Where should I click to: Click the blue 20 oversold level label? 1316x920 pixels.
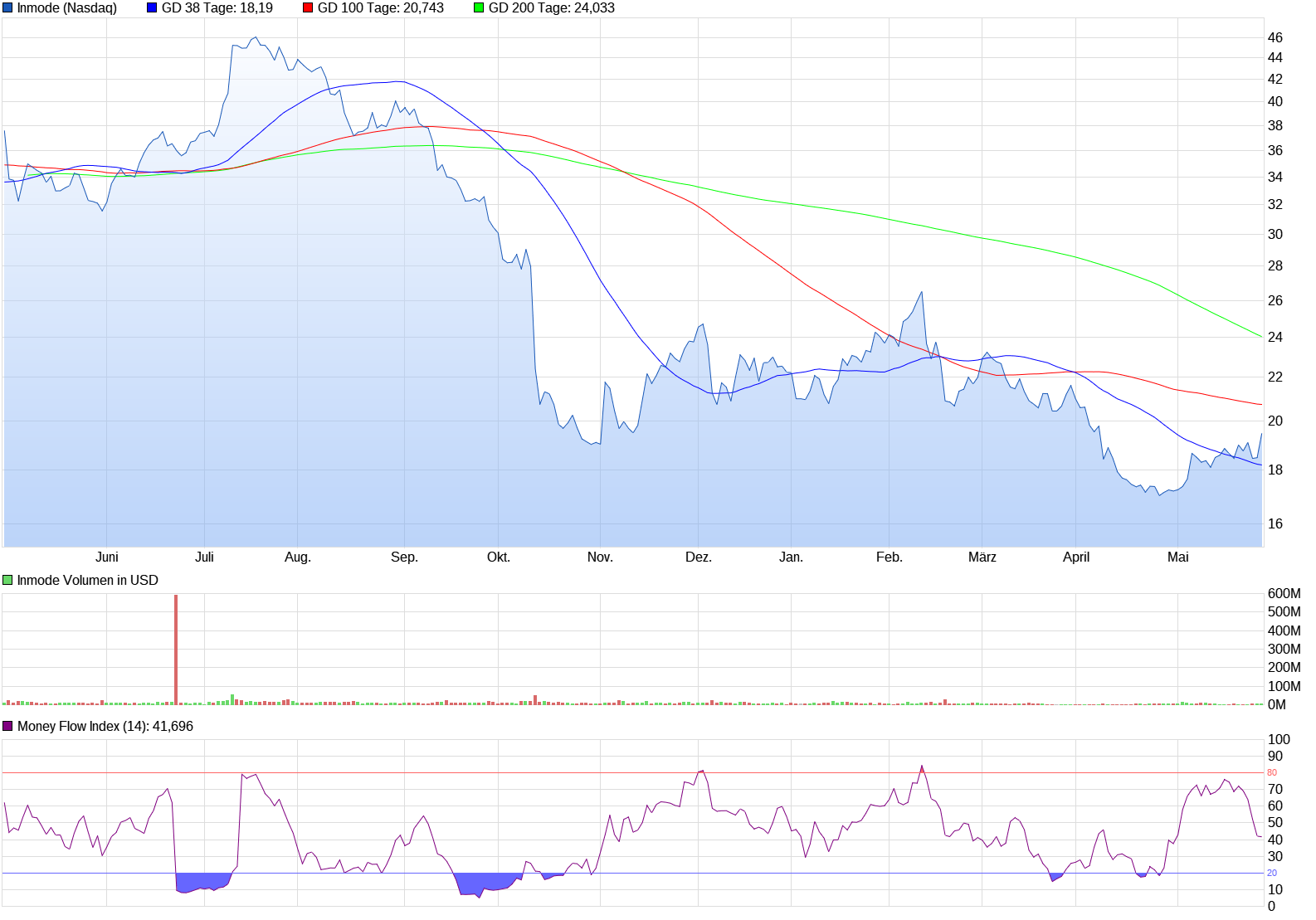coord(1271,874)
